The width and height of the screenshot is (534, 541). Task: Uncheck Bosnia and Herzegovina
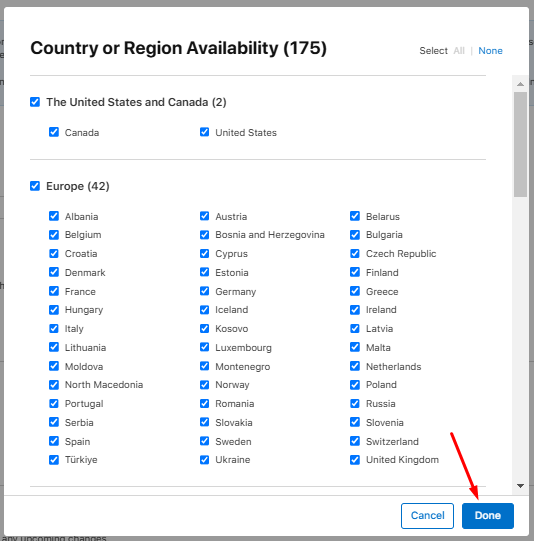click(x=205, y=235)
